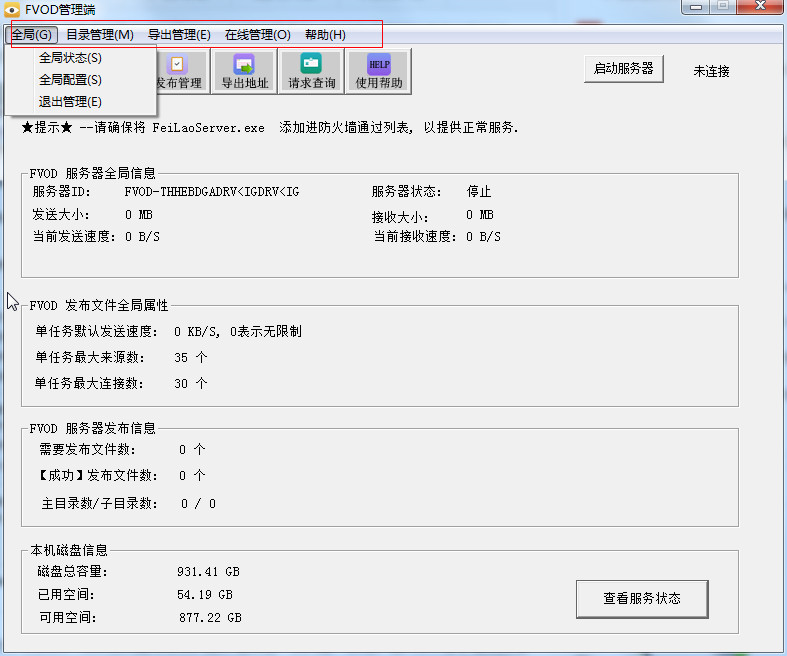Open the 导出管理(E) menu
The height and width of the screenshot is (656, 787).
[179, 35]
